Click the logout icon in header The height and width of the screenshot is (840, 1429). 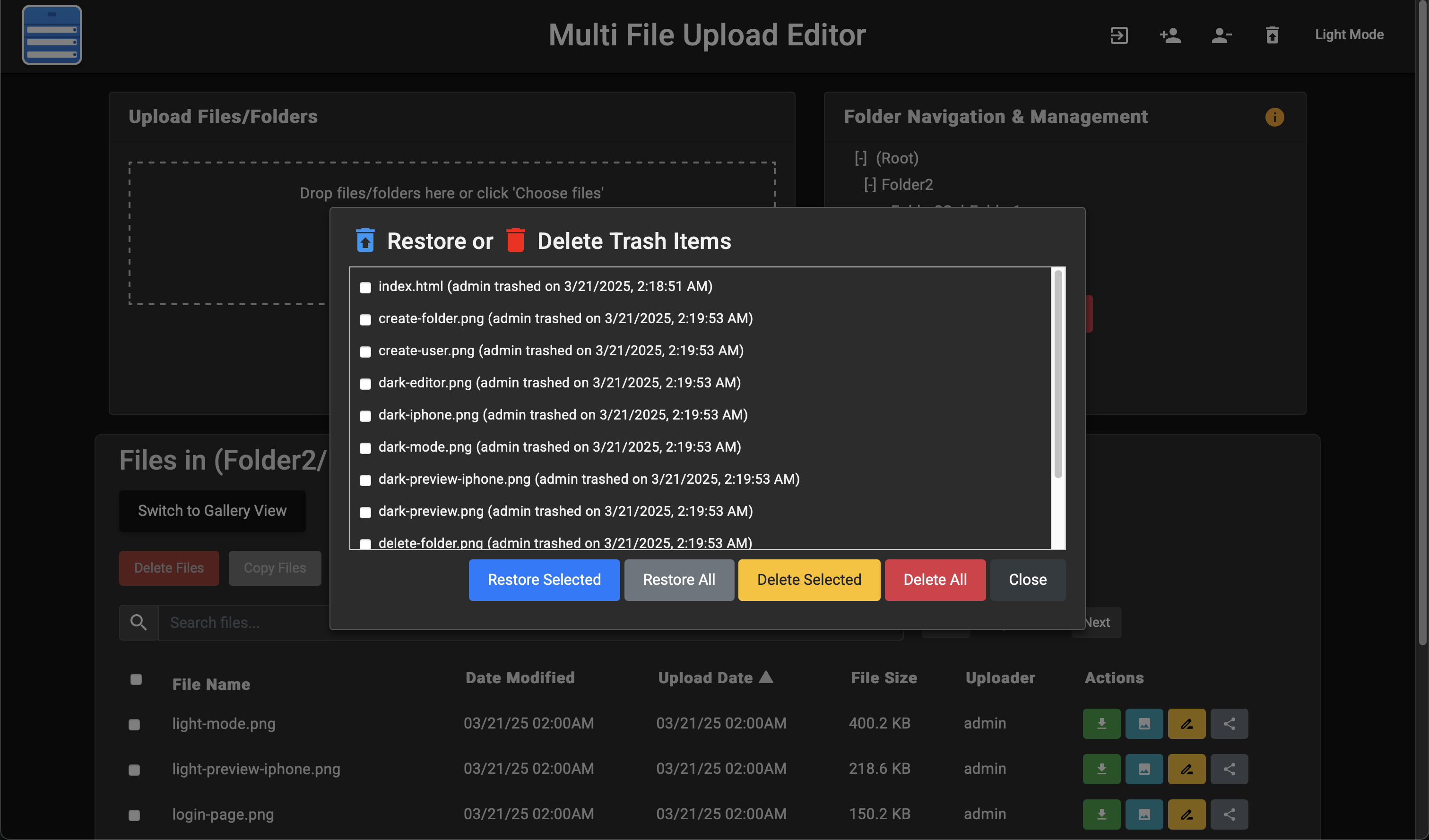point(1118,35)
